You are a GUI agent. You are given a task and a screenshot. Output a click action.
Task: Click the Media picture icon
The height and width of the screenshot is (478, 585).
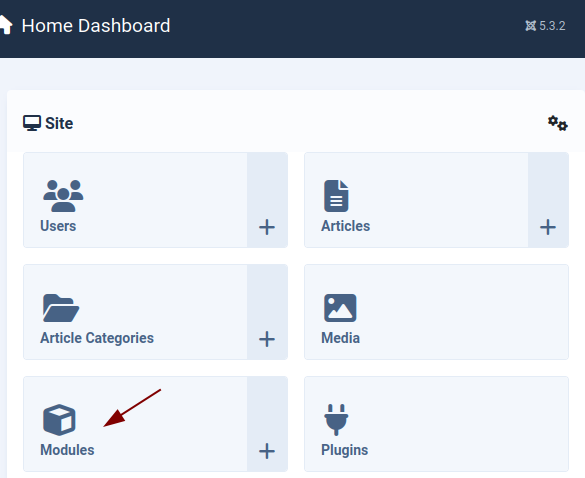coord(340,308)
